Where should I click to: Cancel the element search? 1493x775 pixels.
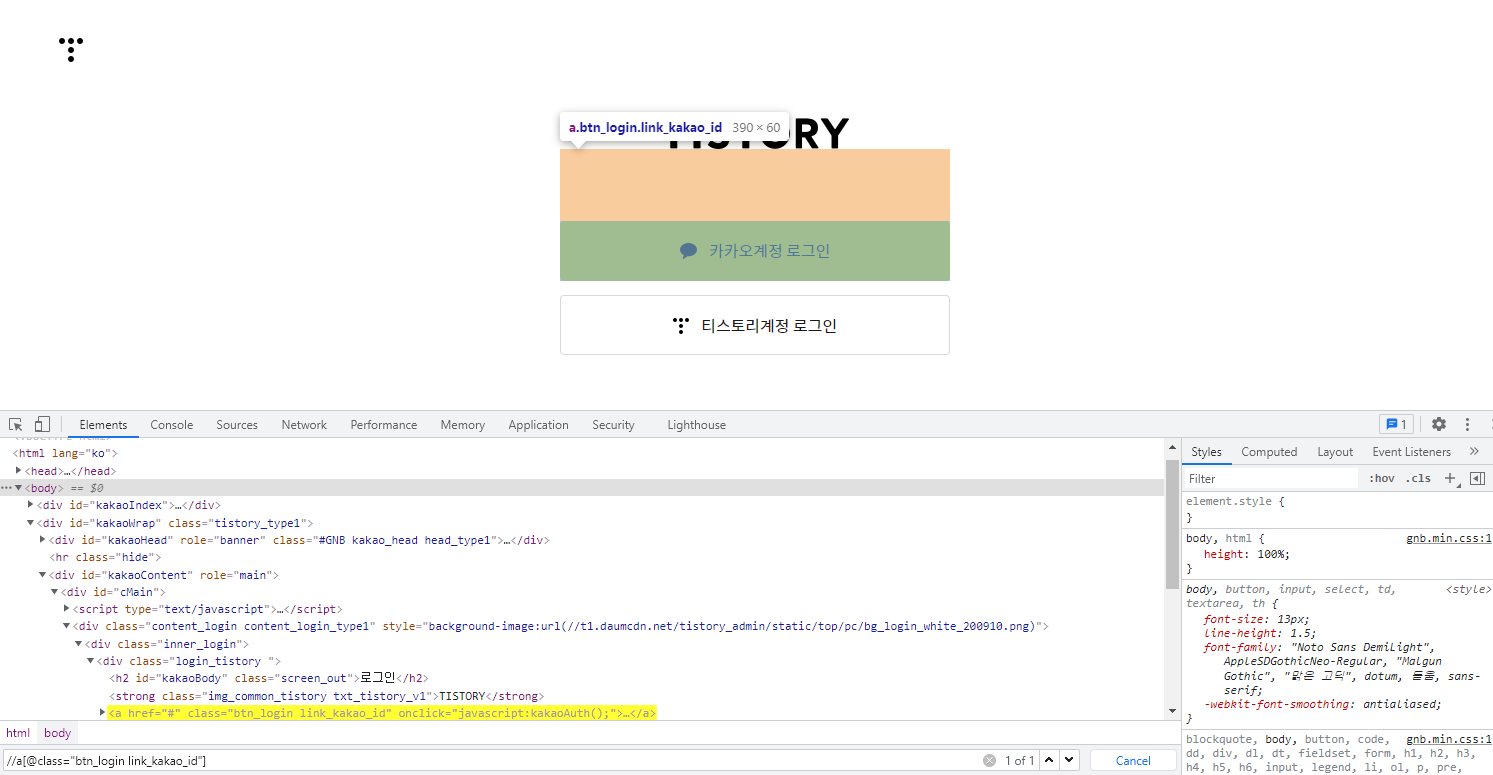(1133, 760)
